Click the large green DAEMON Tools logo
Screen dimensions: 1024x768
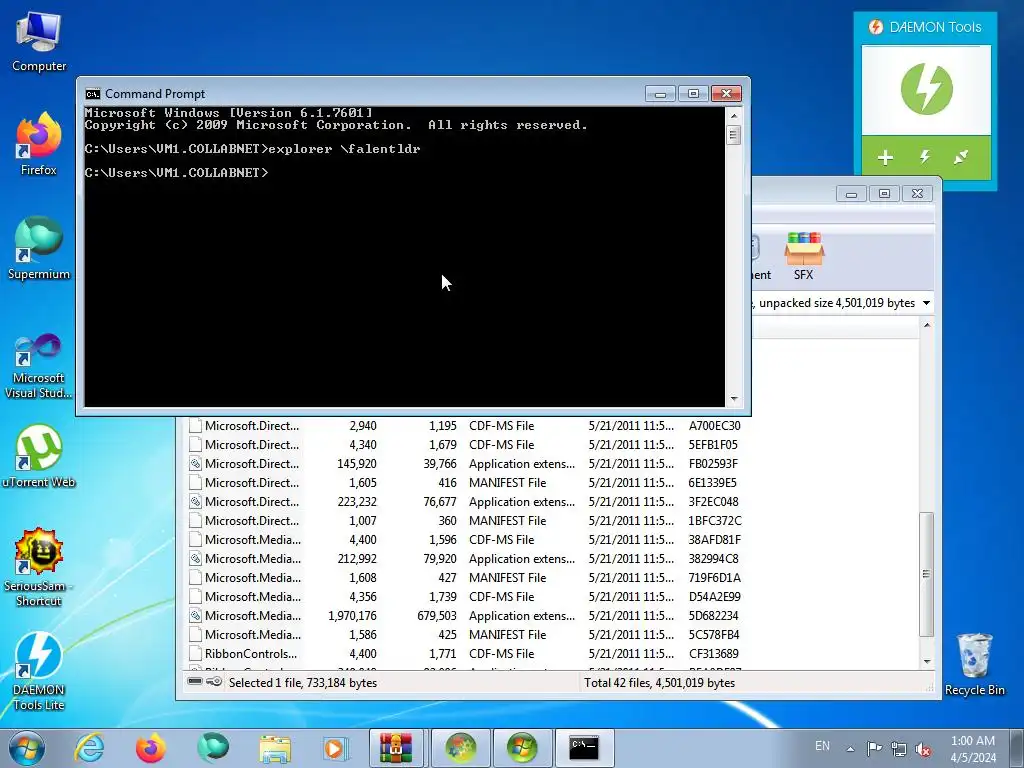coord(927,89)
